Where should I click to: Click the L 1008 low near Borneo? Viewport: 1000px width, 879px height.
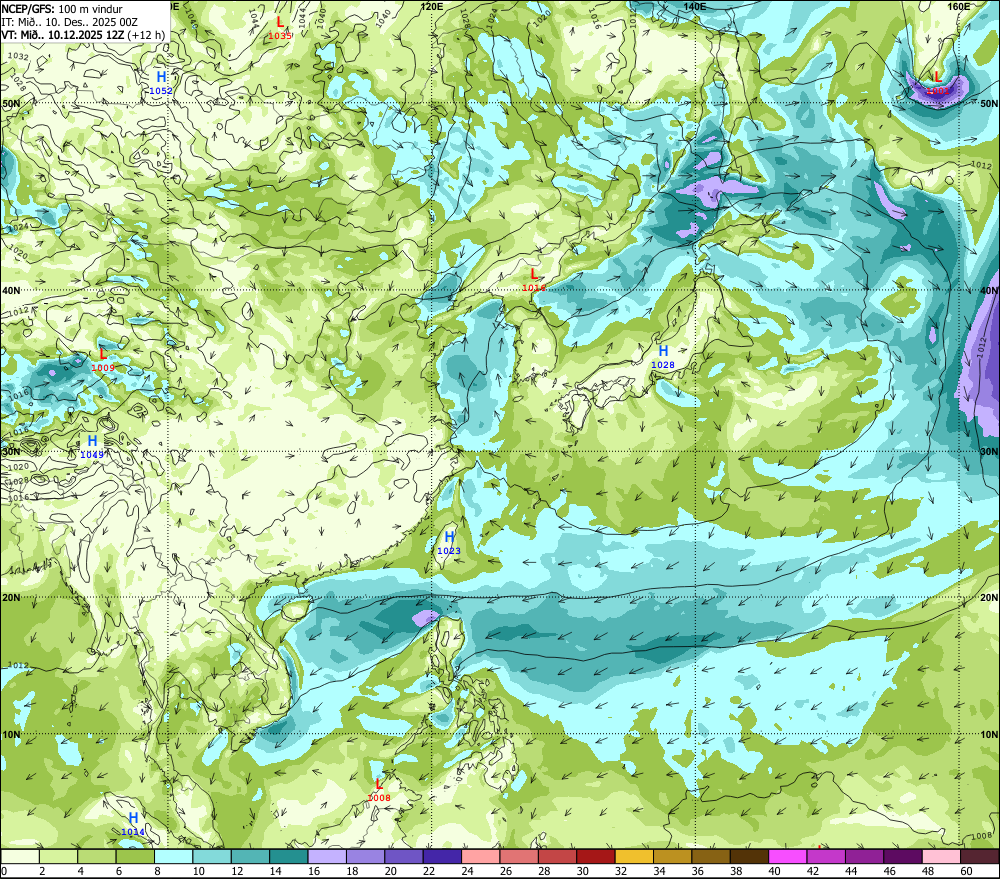pos(379,790)
